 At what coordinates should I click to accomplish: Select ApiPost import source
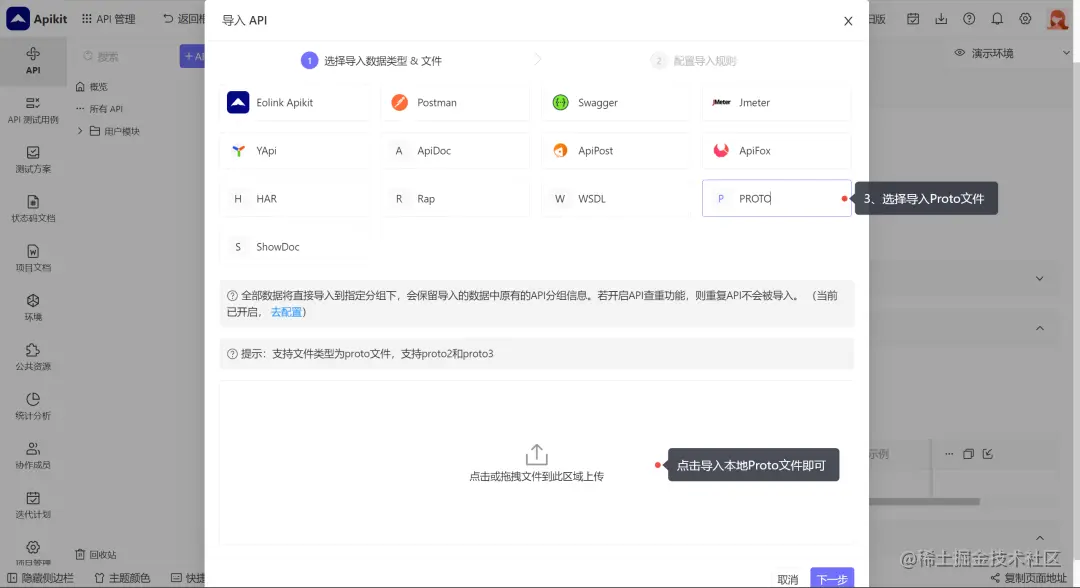[616, 151]
